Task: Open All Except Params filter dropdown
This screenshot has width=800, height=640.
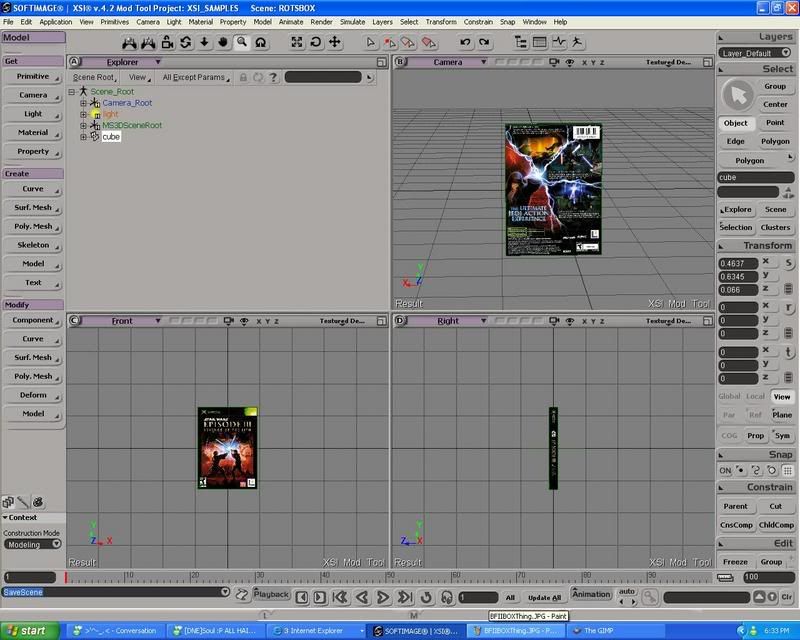Action: tap(196, 77)
